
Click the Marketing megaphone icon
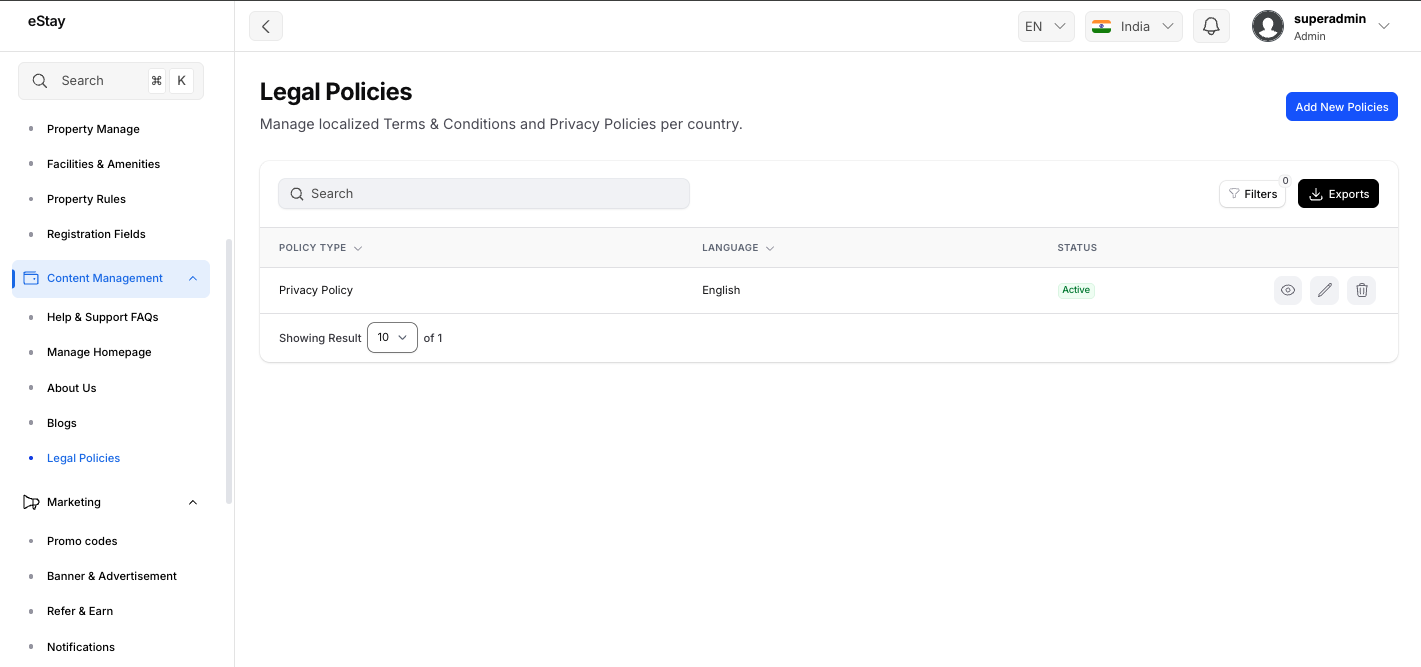pos(31,502)
